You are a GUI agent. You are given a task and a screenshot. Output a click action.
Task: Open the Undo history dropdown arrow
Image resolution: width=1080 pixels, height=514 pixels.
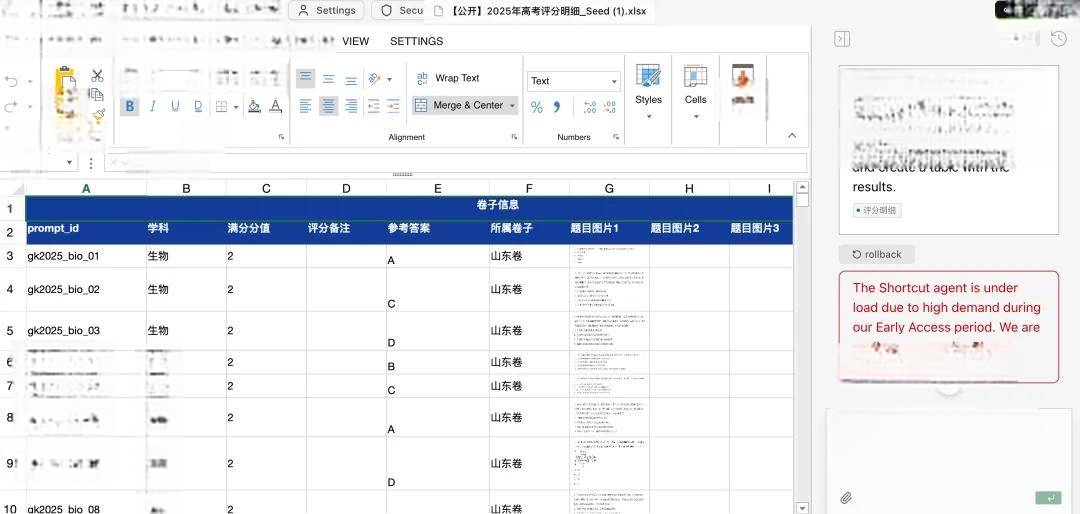[x=30, y=82]
